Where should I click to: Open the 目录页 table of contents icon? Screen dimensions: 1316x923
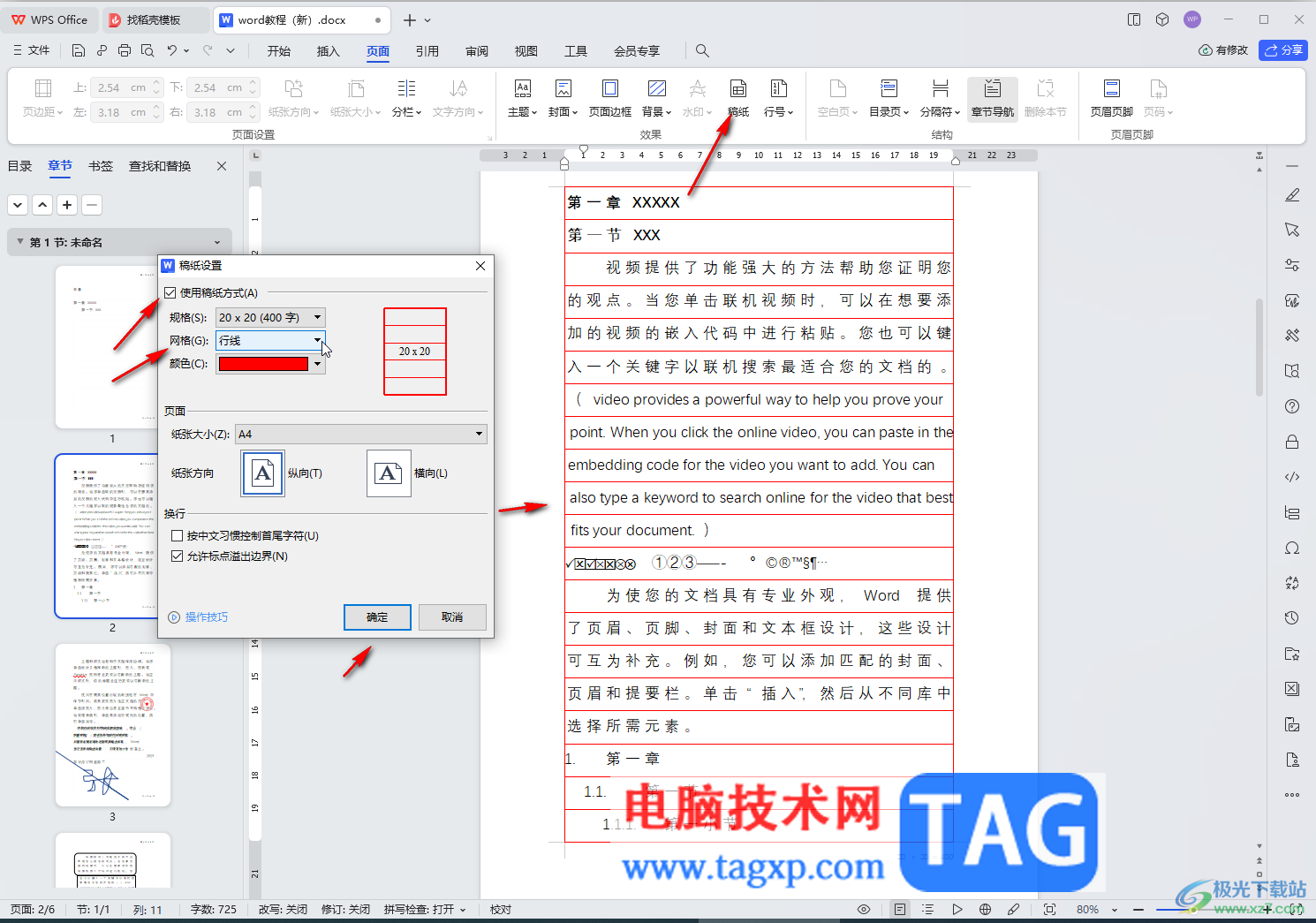click(889, 98)
